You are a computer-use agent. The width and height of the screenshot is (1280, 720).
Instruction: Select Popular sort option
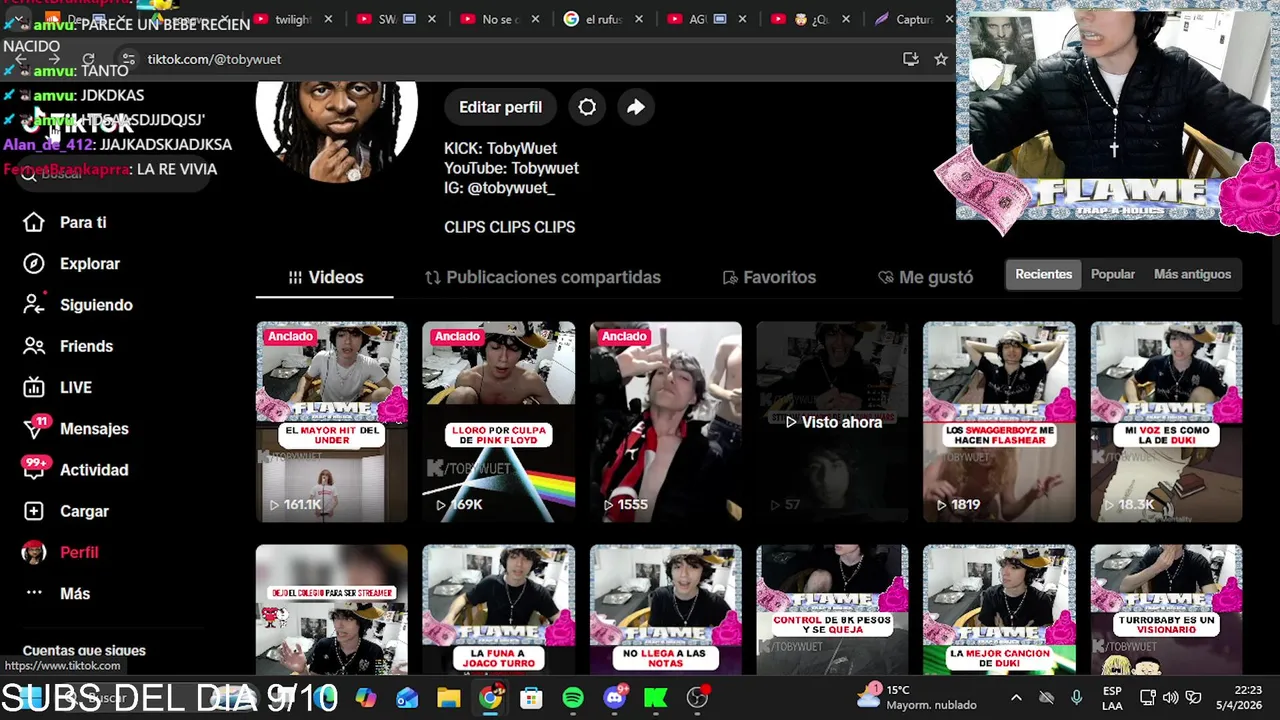(1113, 274)
